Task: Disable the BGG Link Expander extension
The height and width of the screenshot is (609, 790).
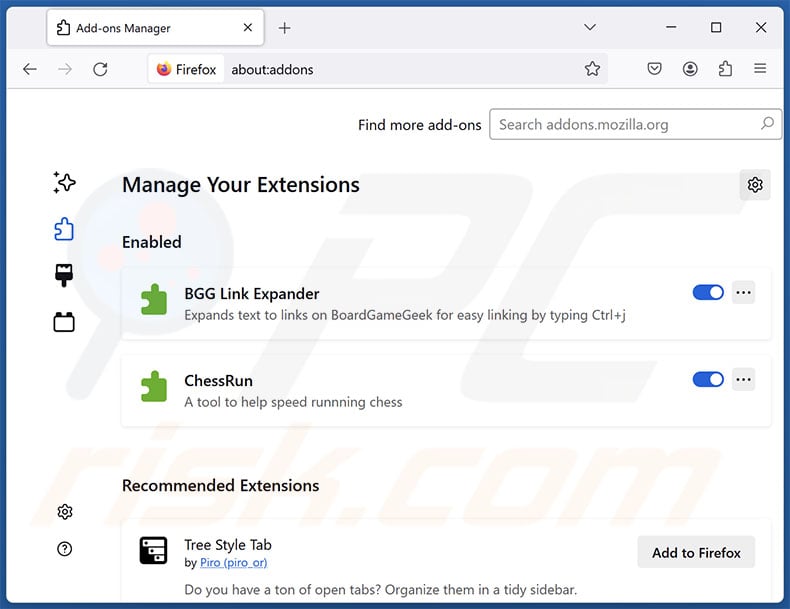Action: click(708, 293)
